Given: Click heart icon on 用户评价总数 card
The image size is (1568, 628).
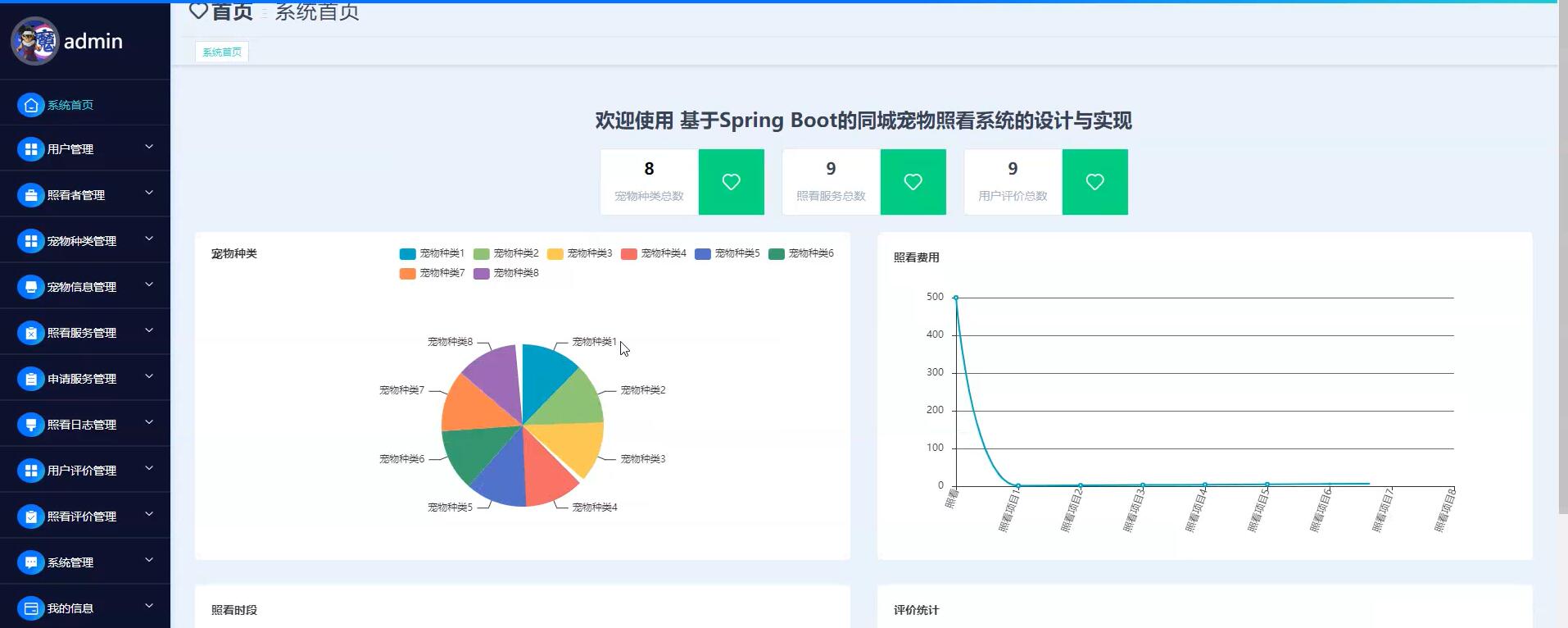Looking at the screenshot, I should pyautogui.click(x=1095, y=182).
